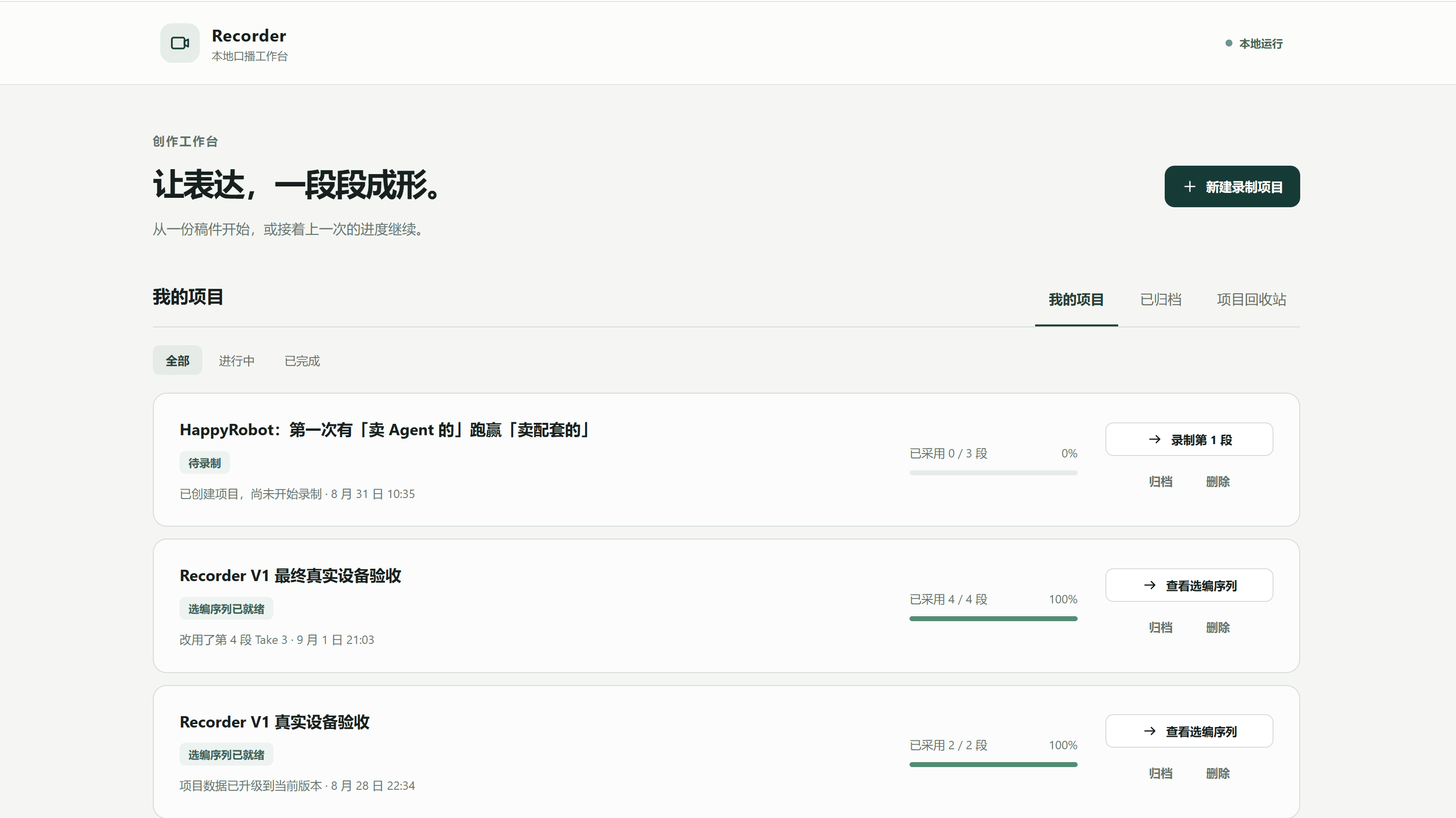Open Recorder V1 真实设备验收 title
The height and width of the screenshot is (818, 1456).
coord(274,722)
